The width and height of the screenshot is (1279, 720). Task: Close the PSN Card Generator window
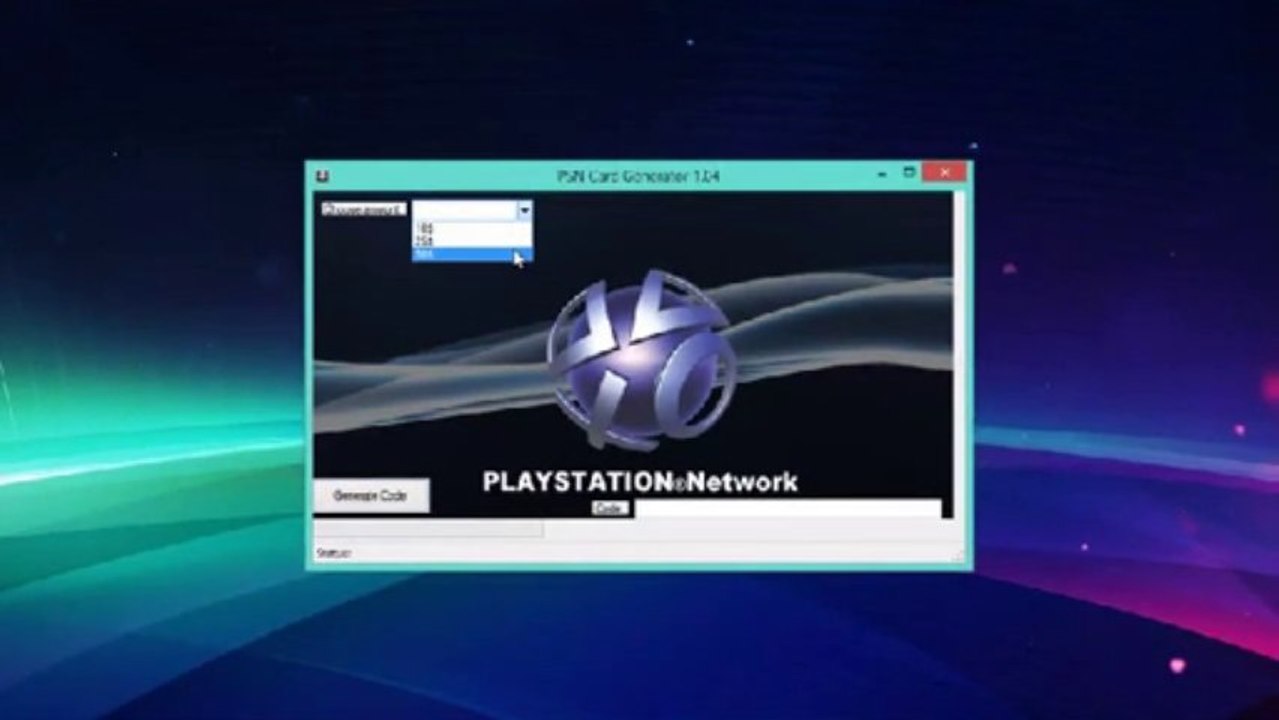pos(944,172)
